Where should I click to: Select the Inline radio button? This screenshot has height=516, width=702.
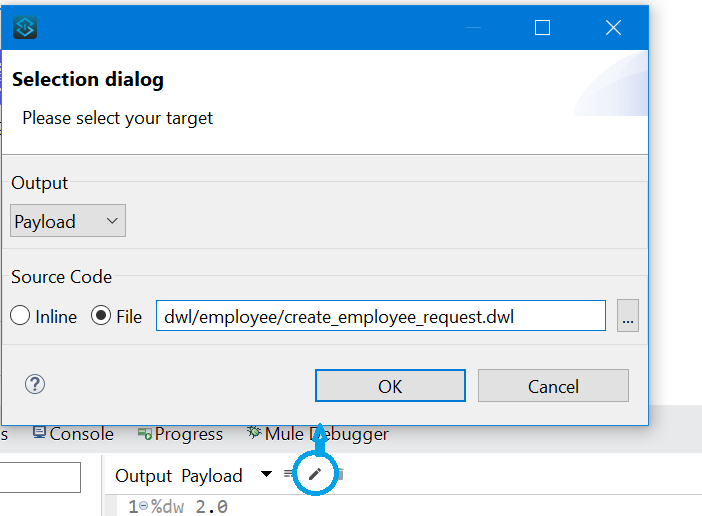click(x=20, y=316)
